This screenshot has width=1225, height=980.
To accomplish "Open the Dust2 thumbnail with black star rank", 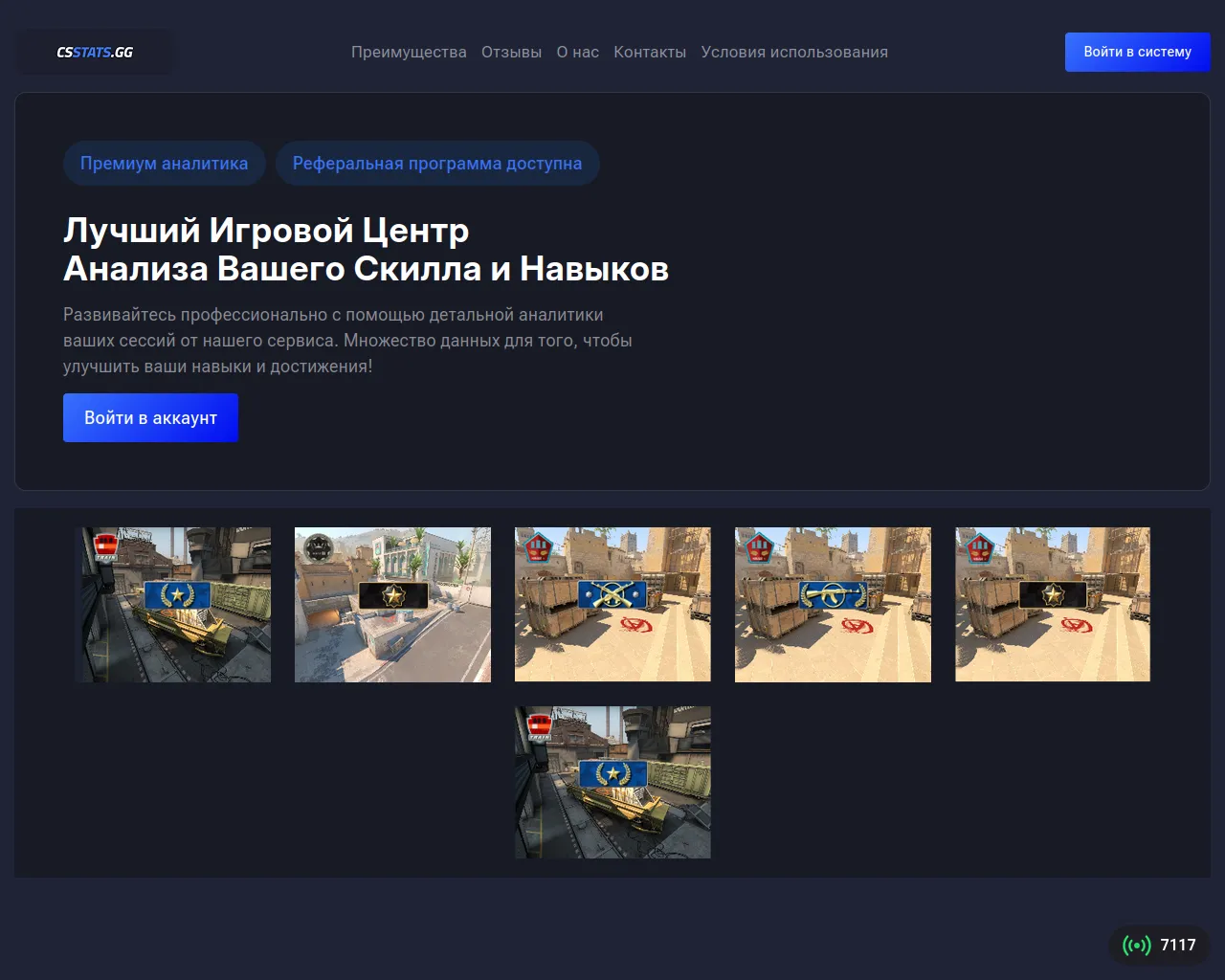I will [1053, 605].
